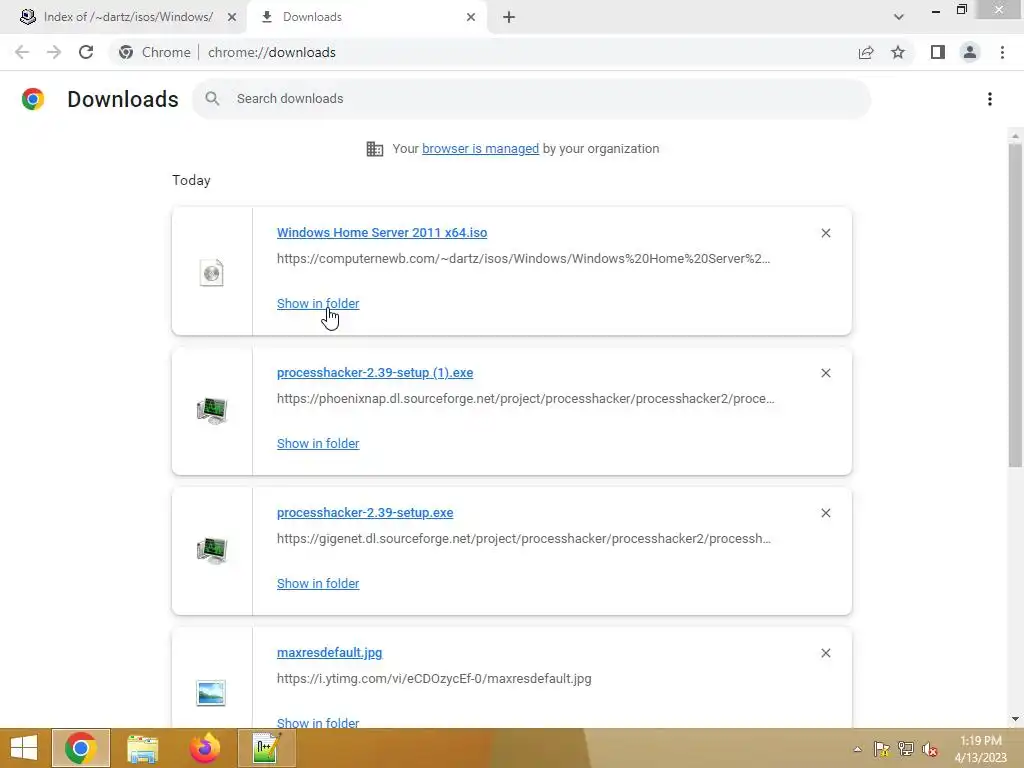Open the side panel icon
Screen dimensions: 1024x768
[938, 52]
